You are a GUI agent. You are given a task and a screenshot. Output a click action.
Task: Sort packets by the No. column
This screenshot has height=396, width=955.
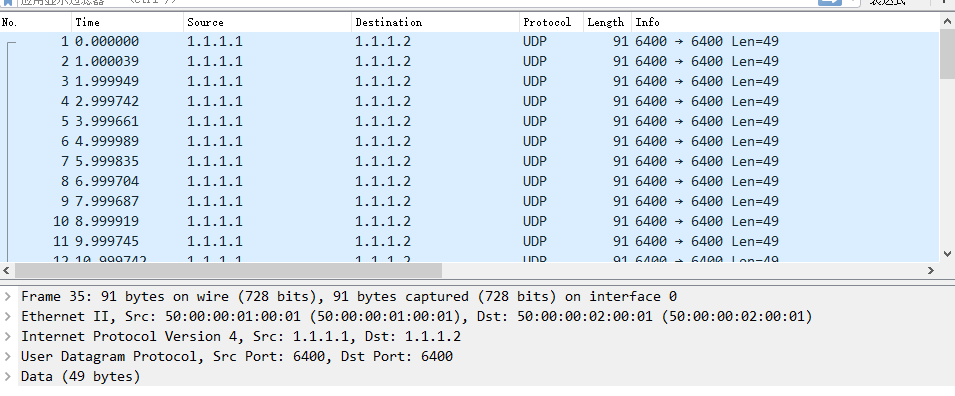point(36,23)
